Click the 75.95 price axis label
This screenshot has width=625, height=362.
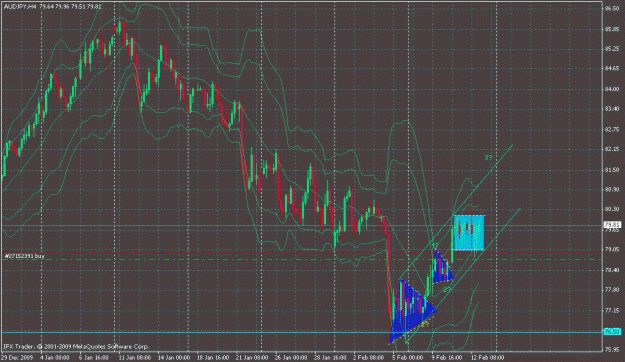point(612,350)
